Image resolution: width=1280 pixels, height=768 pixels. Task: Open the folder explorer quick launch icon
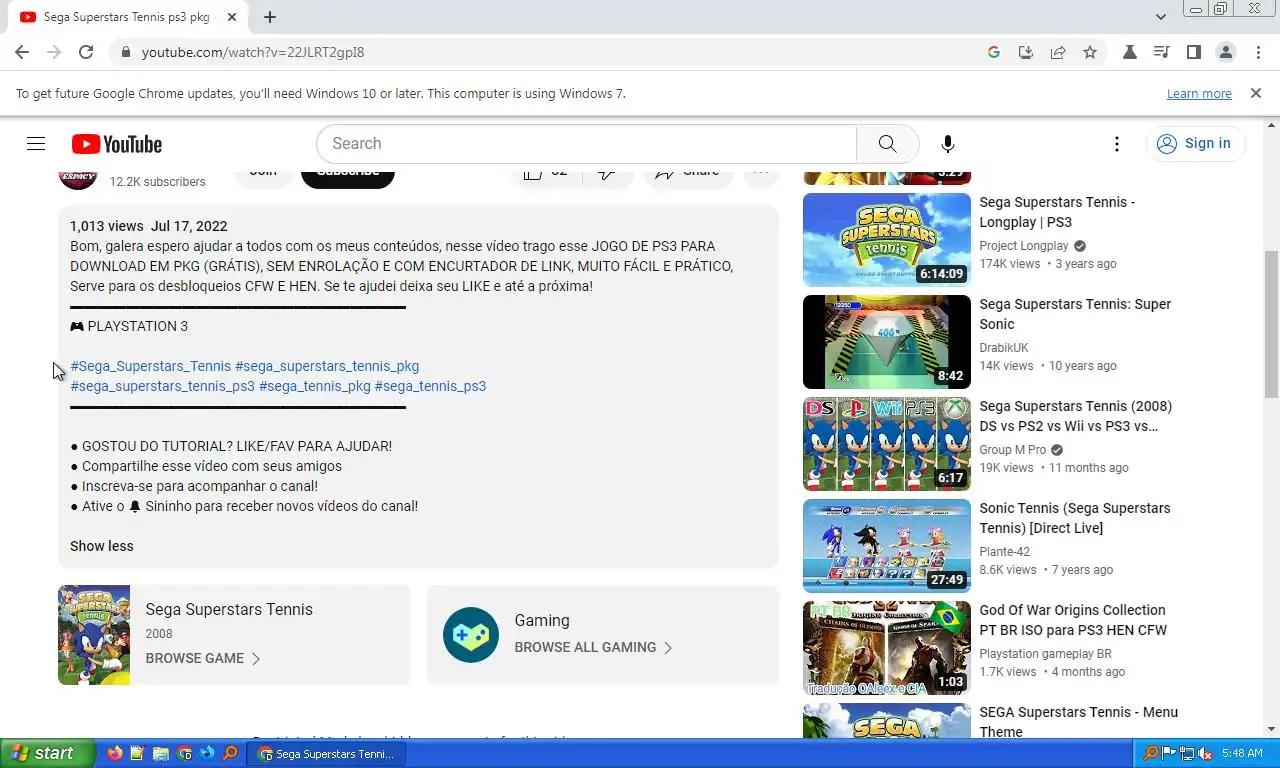[x=161, y=753]
